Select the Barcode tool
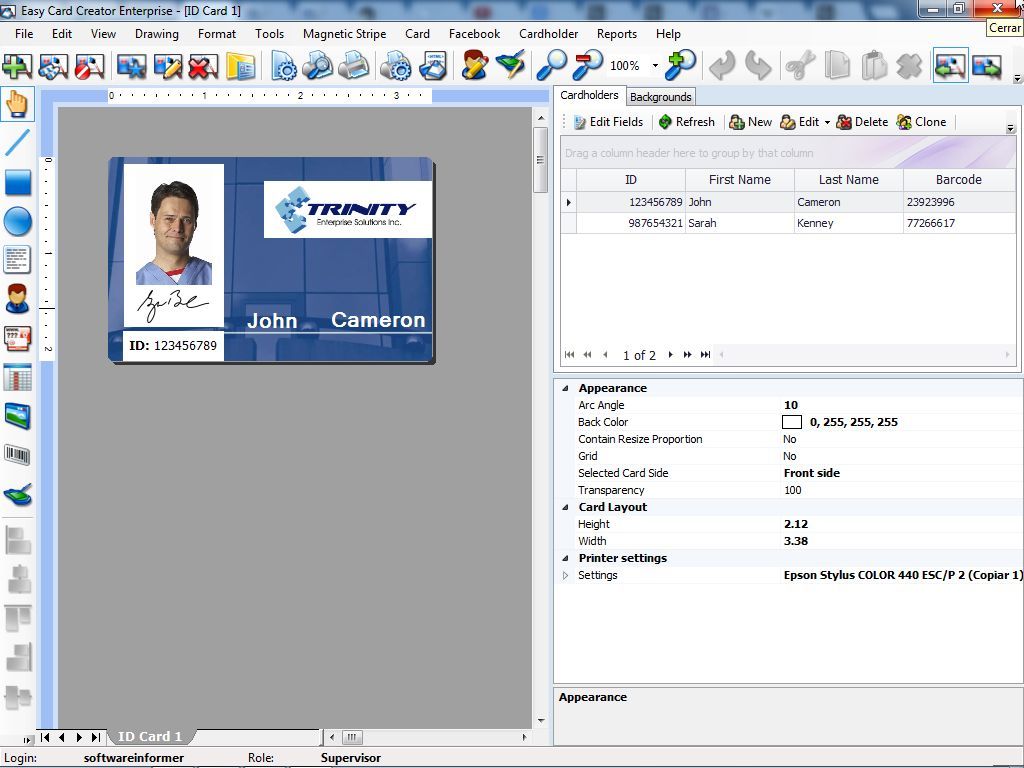Viewport: 1024px width, 768px height. [17, 455]
